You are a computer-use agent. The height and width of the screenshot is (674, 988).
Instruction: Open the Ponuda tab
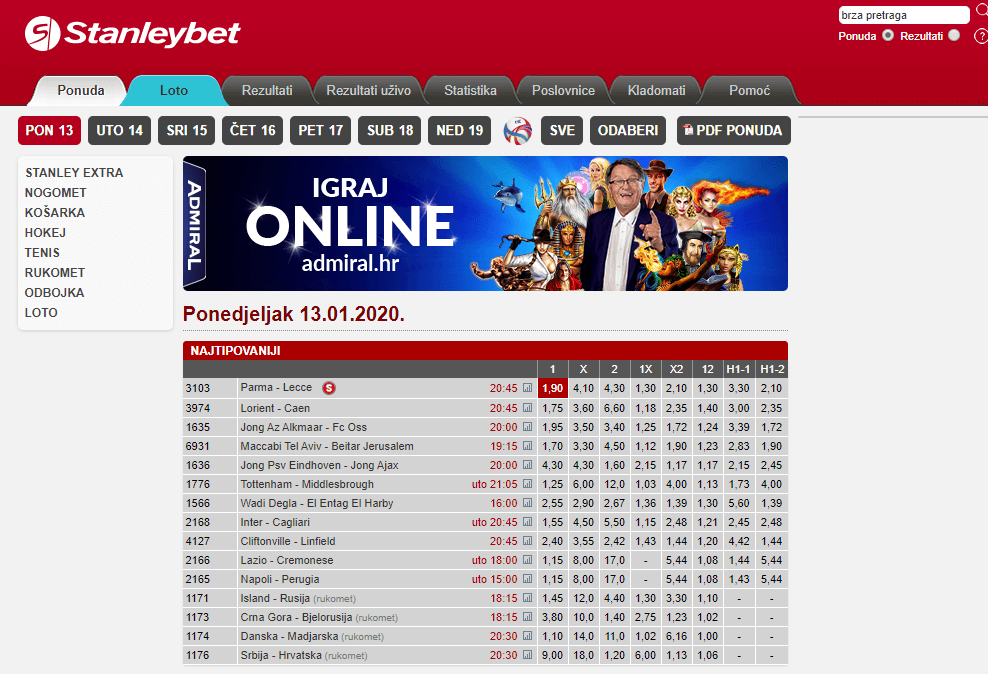coord(81,91)
